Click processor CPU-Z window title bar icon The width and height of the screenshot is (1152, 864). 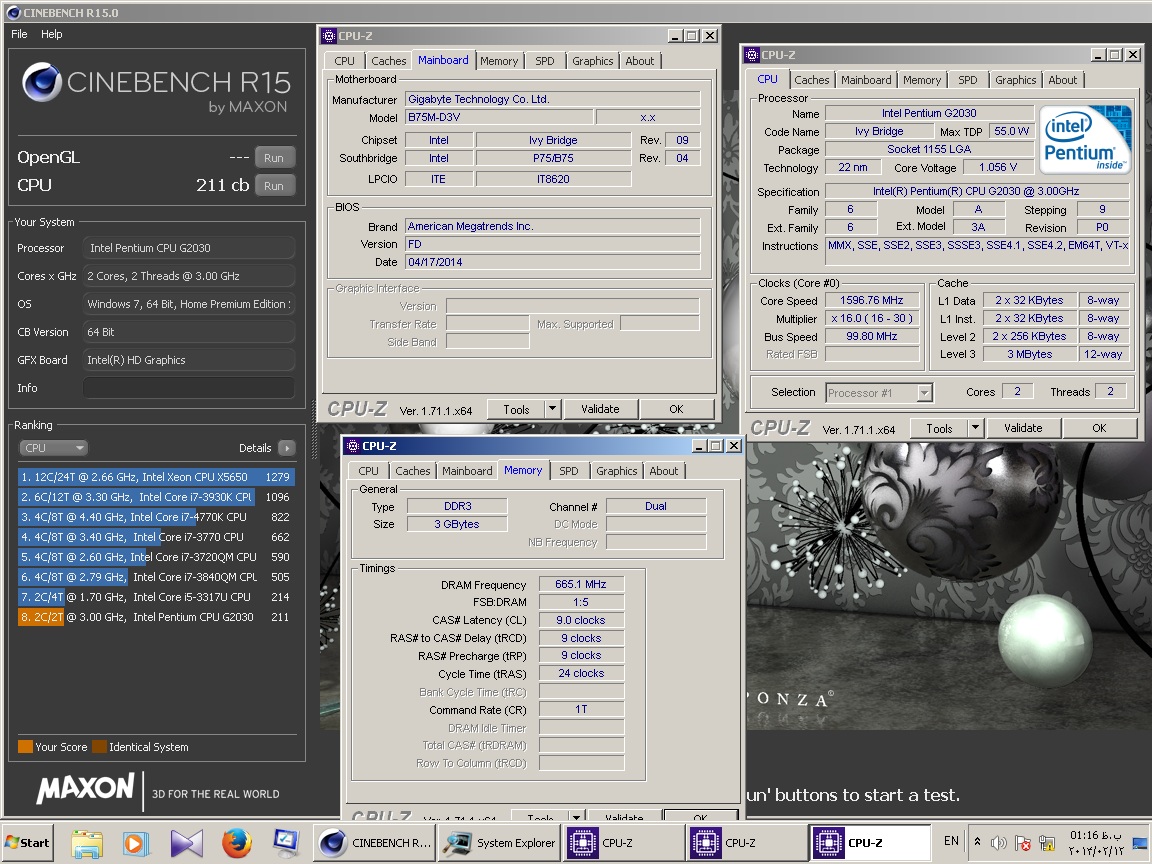pyautogui.click(x=752, y=54)
